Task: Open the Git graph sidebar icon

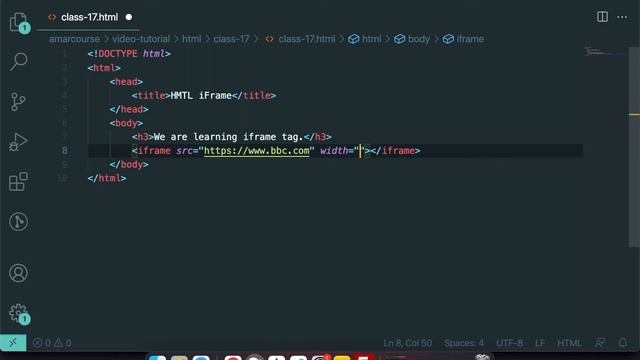Action: (x=18, y=222)
